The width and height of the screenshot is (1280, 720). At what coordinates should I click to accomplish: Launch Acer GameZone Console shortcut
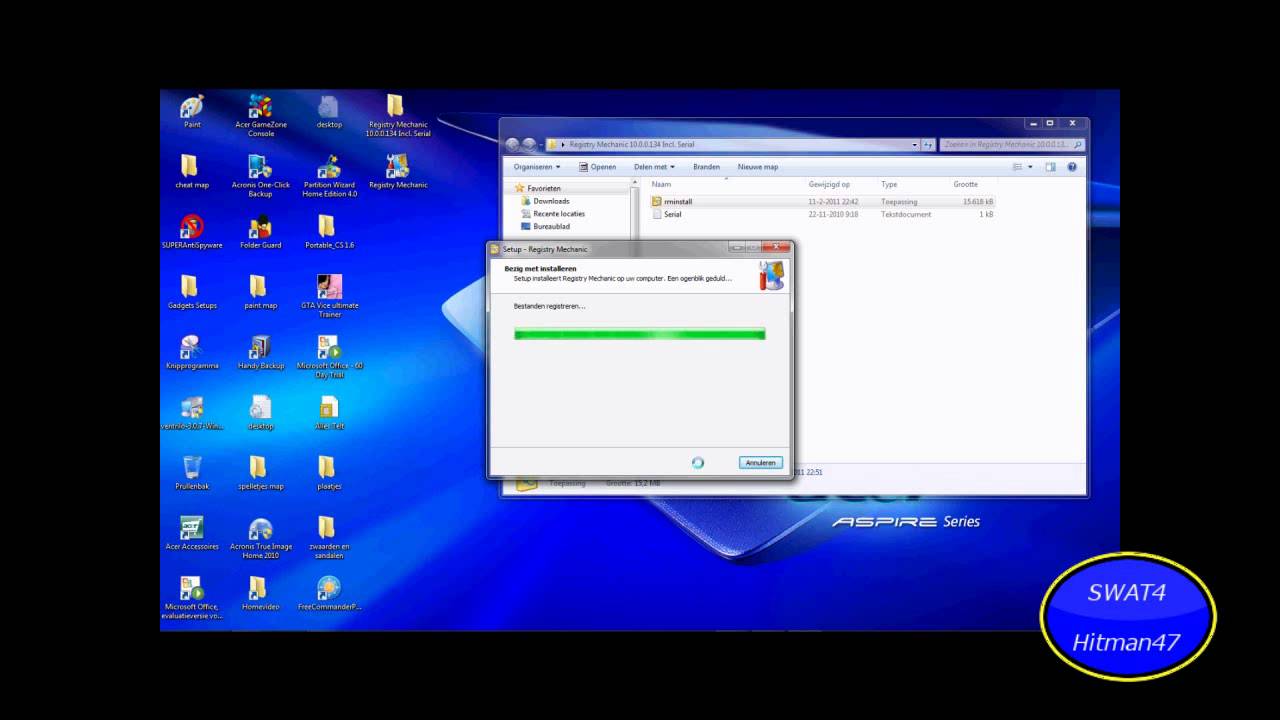261,115
